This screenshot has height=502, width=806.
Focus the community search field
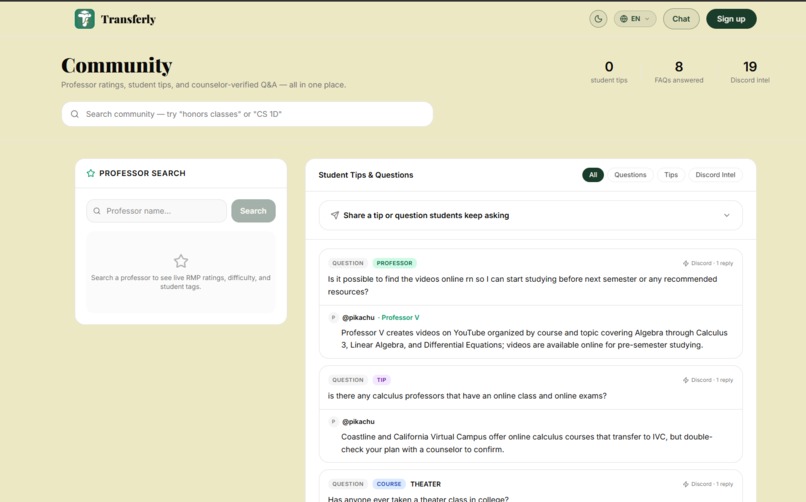[247, 114]
